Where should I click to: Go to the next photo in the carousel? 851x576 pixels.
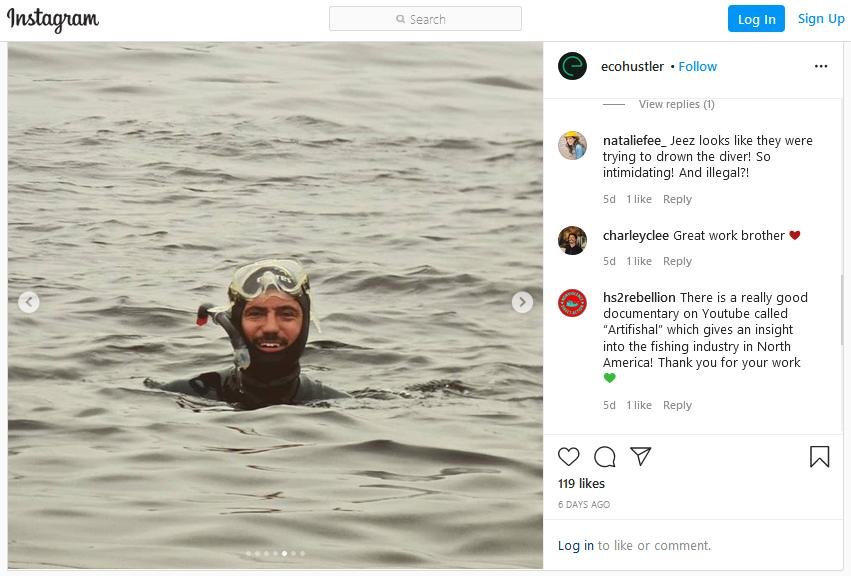[x=521, y=301]
